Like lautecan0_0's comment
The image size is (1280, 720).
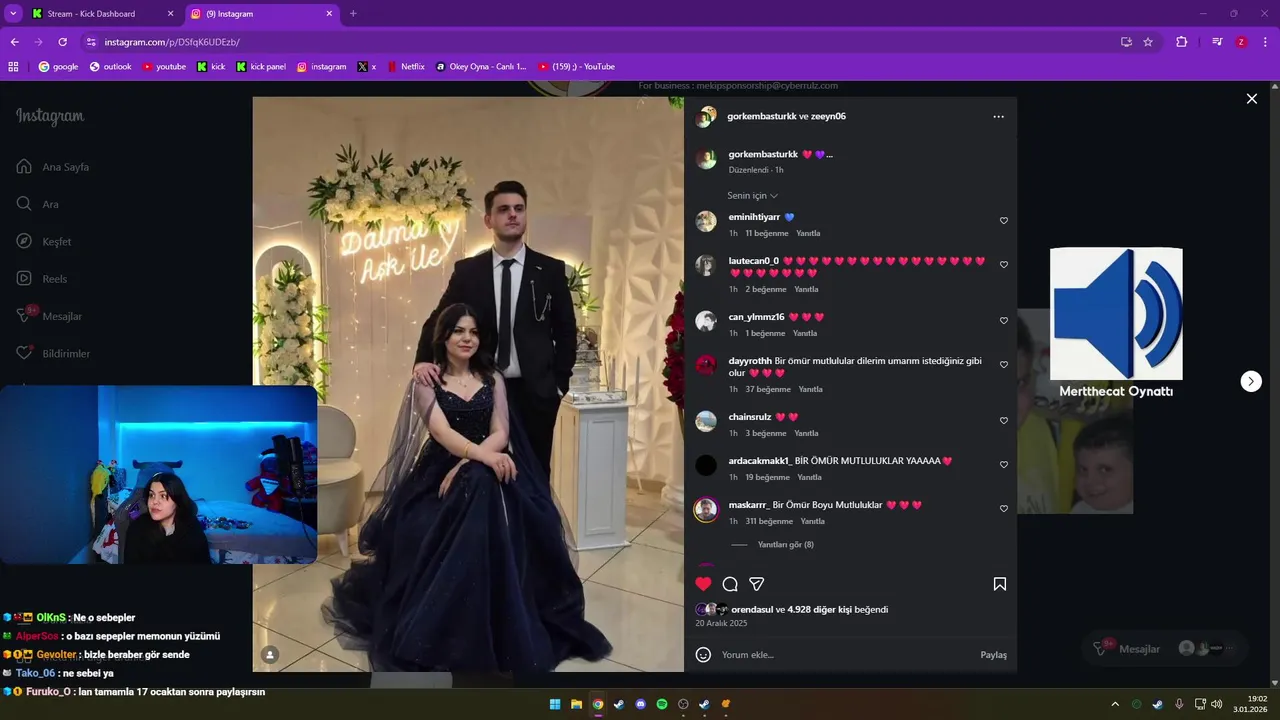coord(1004,265)
